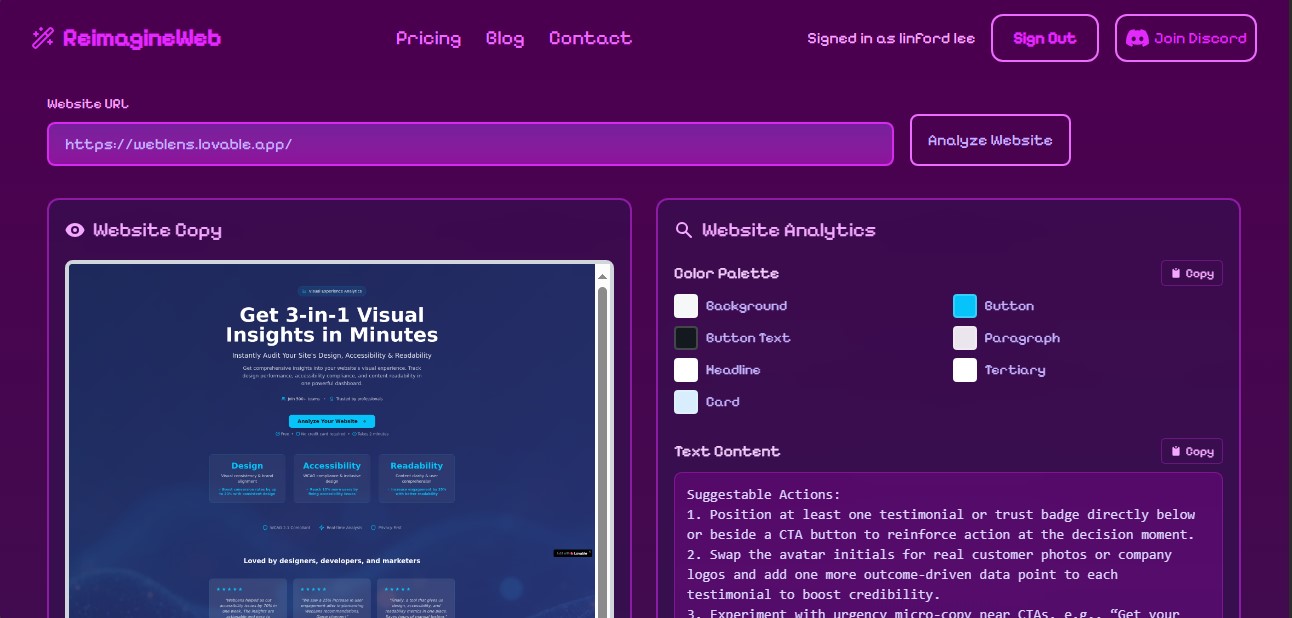Click 'Signed in as linford lee' text
1292x618 pixels.
(x=891, y=38)
